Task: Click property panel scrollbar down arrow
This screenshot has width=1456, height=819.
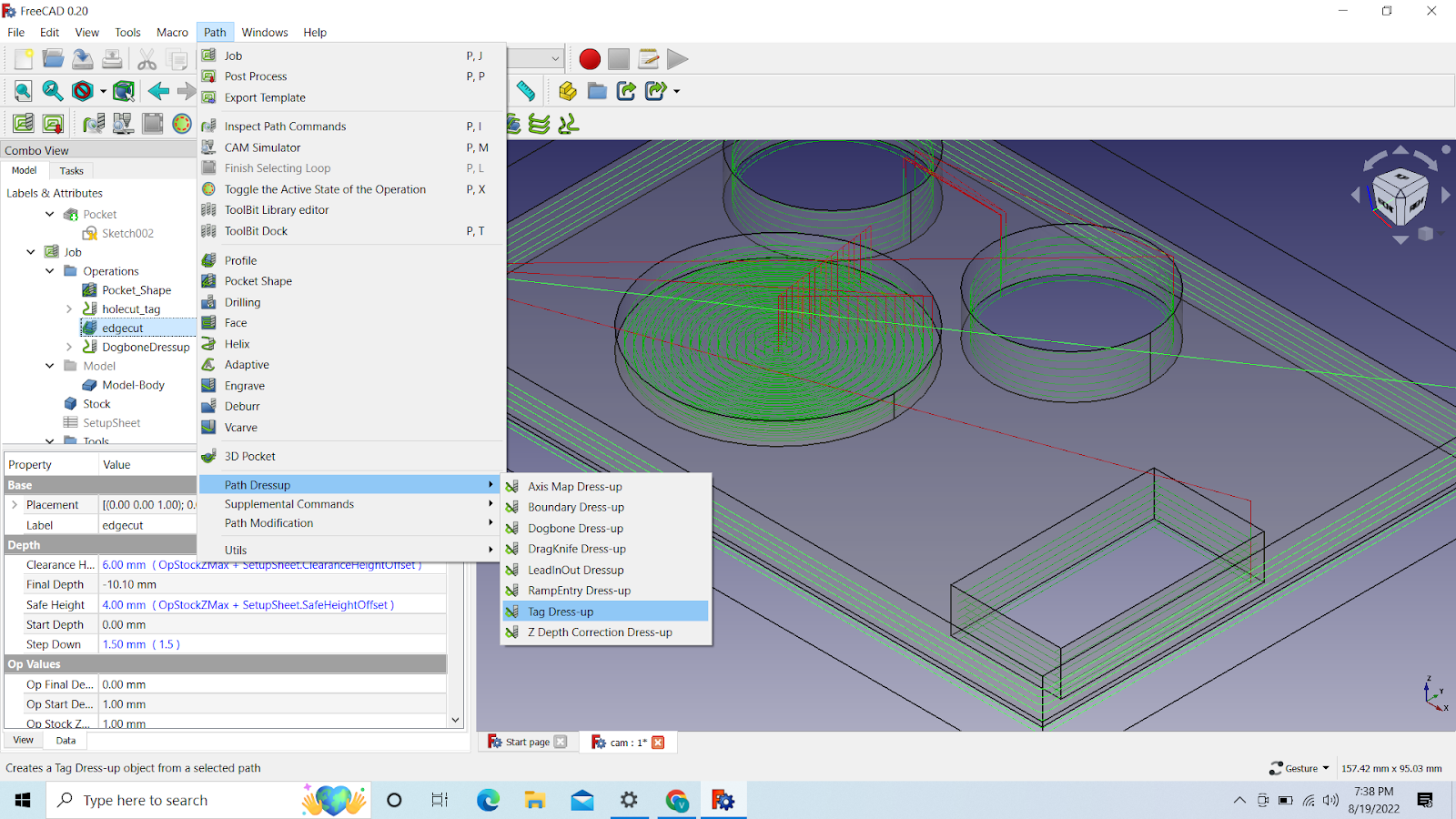Action: click(455, 720)
